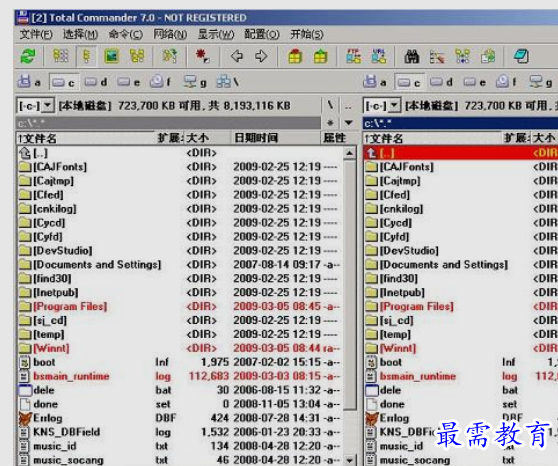Click the synchronize directories icon
The height and width of the screenshot is (466, 558).
(x=462, y=57)
